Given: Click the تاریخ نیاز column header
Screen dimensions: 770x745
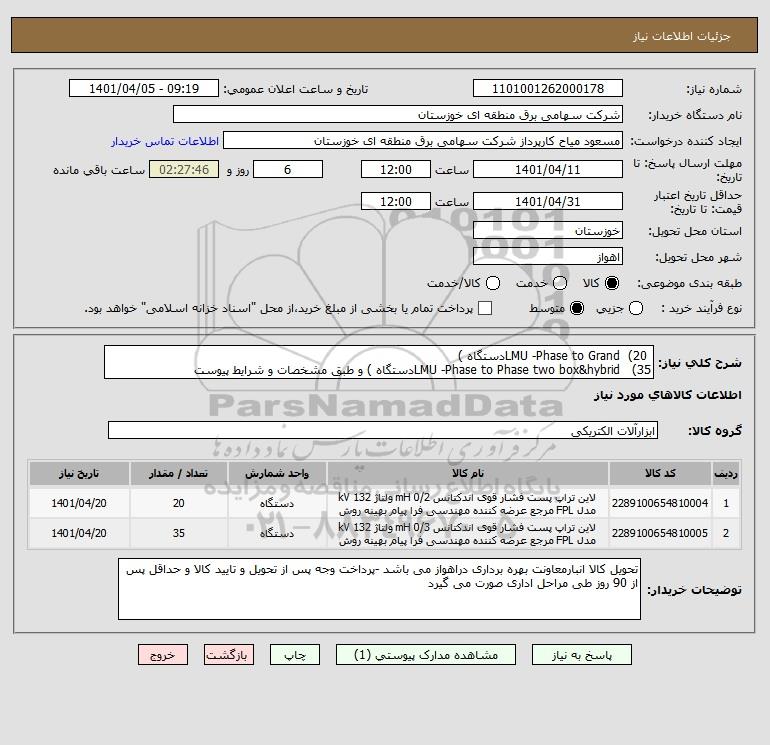Looking at the screenshot, I should (x=79, y=473).
